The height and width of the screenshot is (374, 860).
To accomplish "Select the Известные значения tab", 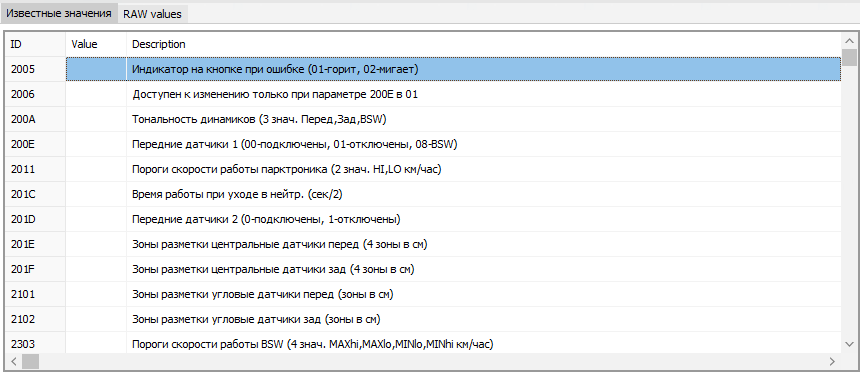I will tap(59, 14).
